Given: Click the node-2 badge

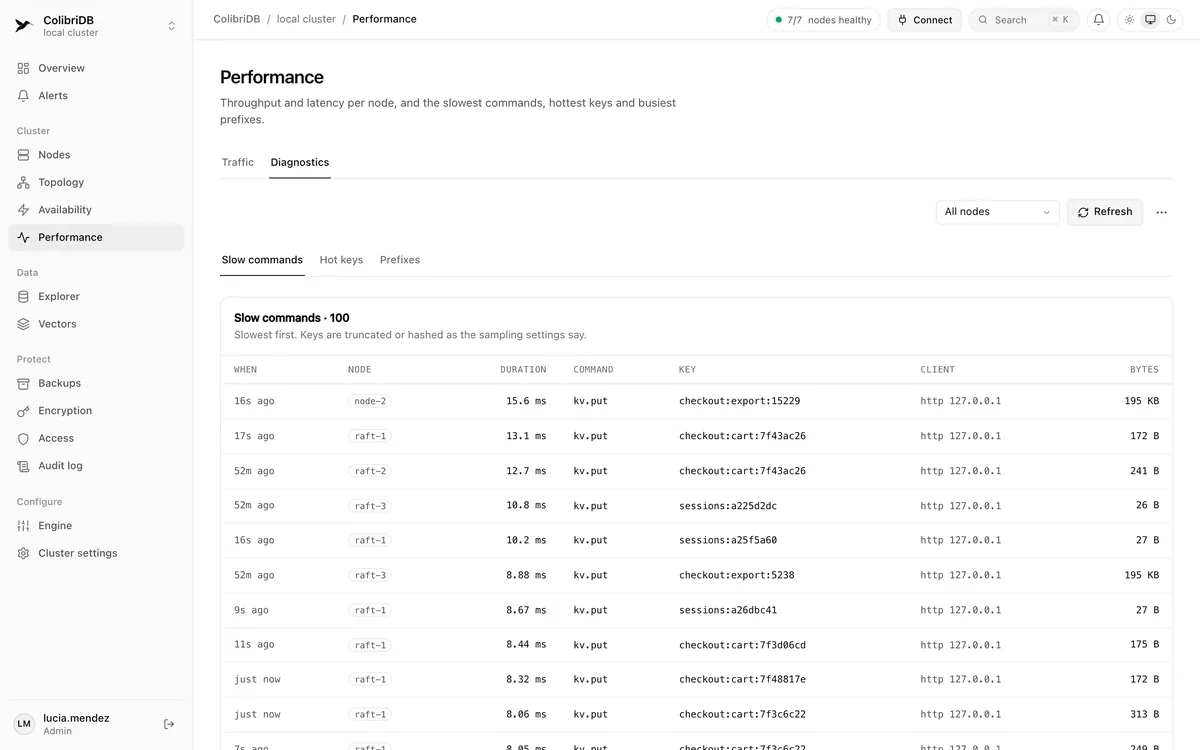Looking at the screenshot, I should tap(370, 401).
